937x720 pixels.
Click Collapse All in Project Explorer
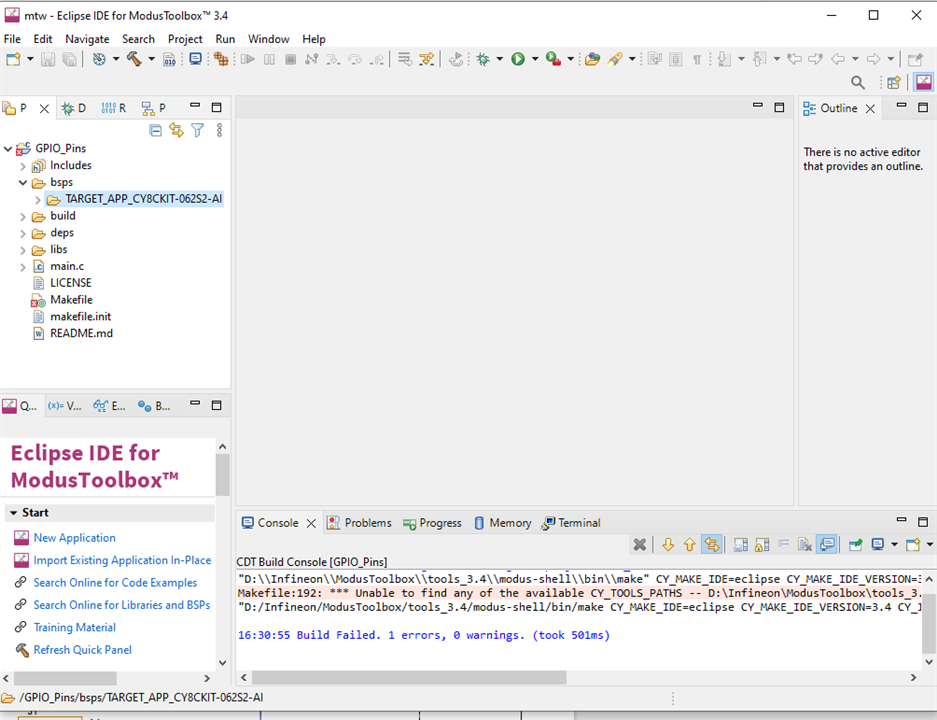(x=155, y=130)
